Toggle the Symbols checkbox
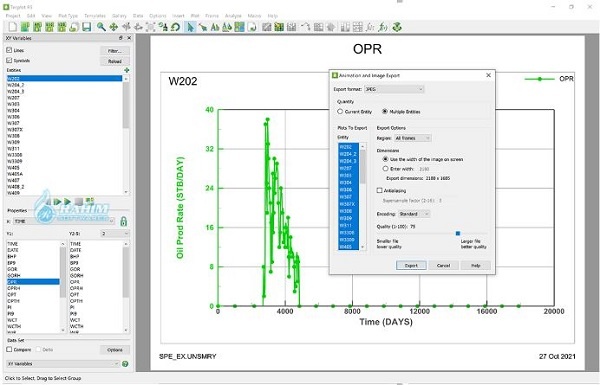 coord(9,60)
